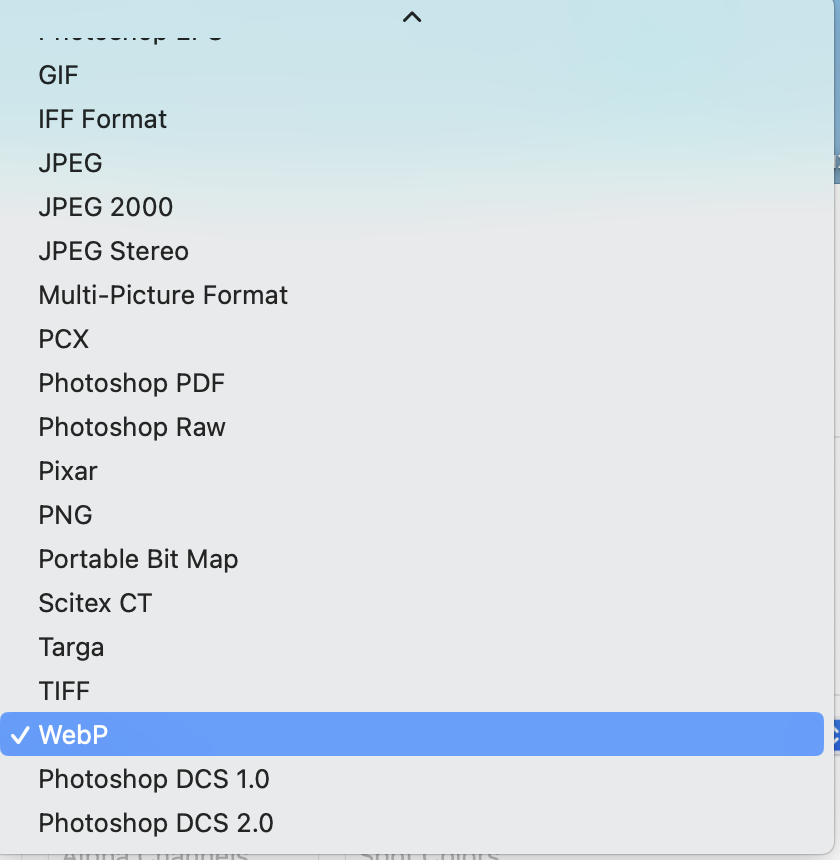Select Portable Bit Map format

(138, 559)
